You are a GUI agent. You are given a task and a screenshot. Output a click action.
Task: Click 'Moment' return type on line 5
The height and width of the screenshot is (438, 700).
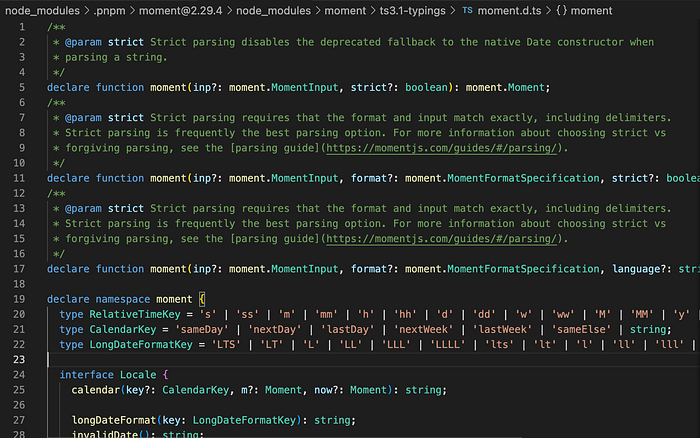coord(526,87)
